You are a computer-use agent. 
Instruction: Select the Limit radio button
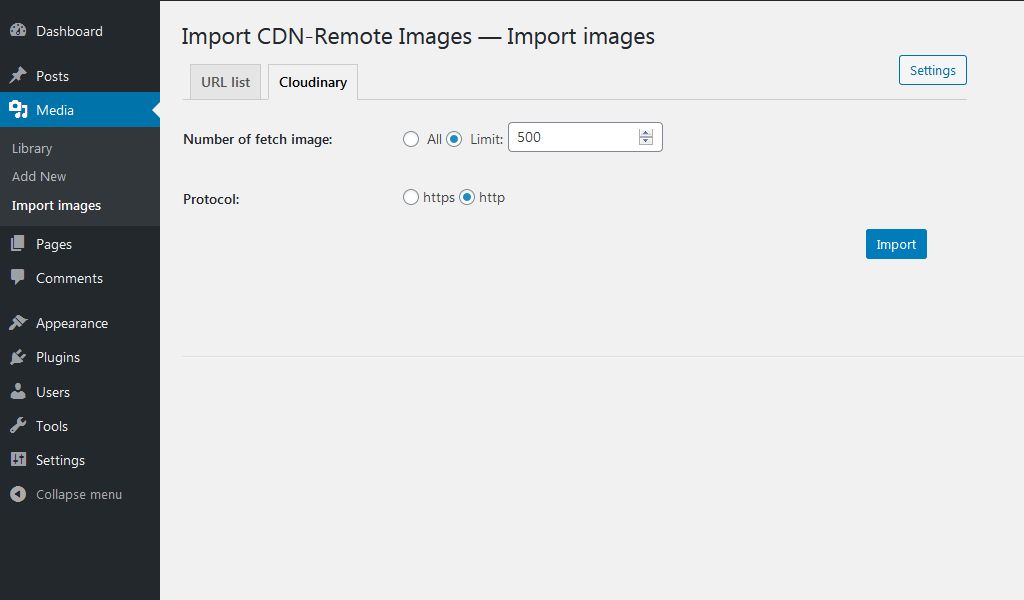point(454,139)
